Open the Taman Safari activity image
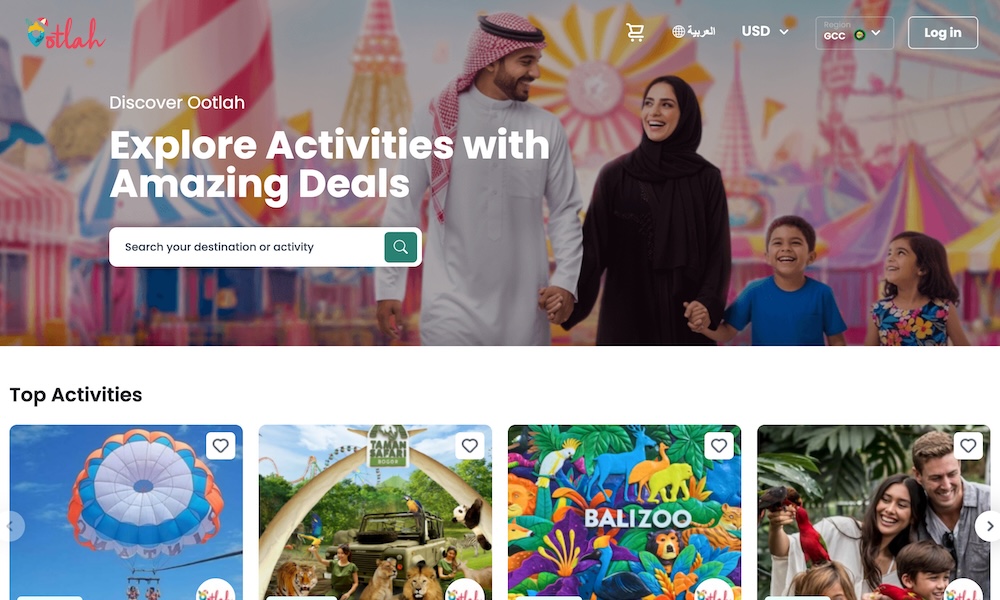This screenshot has height=600, width=1000. tap(375, 513)
